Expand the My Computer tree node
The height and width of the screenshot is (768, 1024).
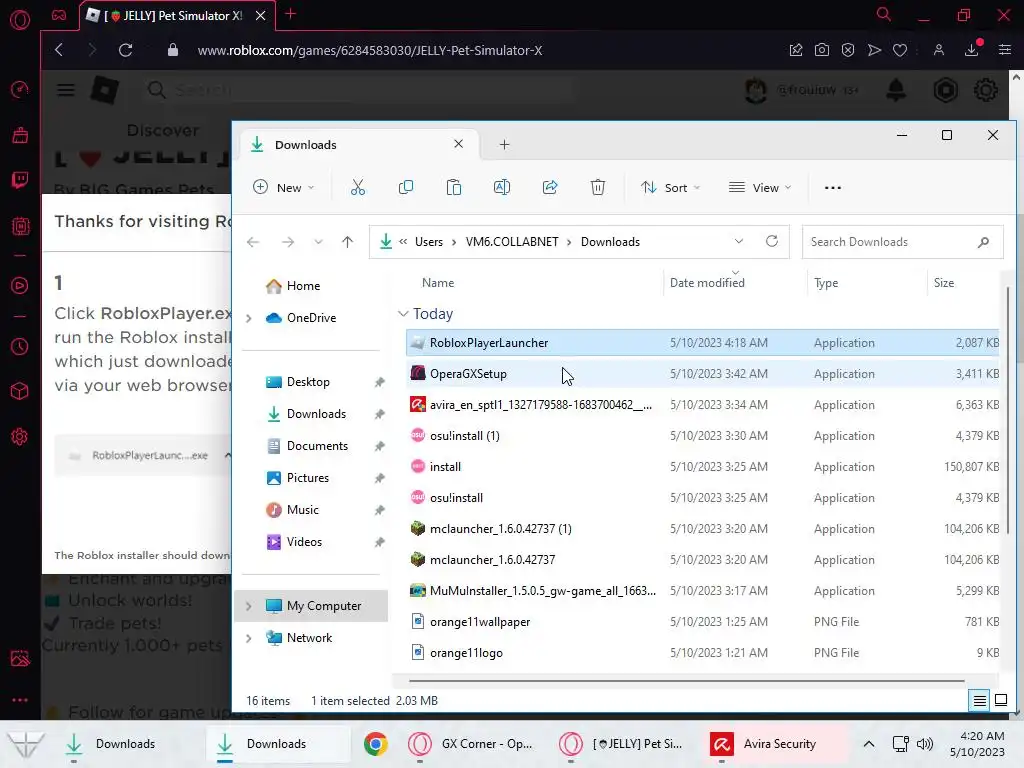[x=248, y=606]
